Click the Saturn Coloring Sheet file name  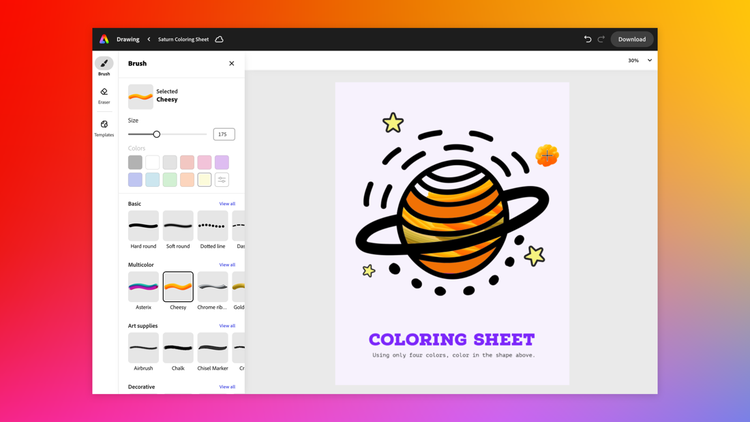coord(183,39)
